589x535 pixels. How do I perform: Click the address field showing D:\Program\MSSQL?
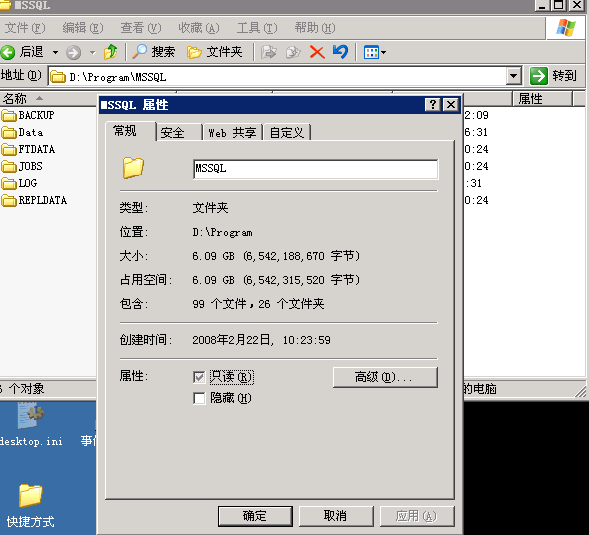tap(278, 77)
